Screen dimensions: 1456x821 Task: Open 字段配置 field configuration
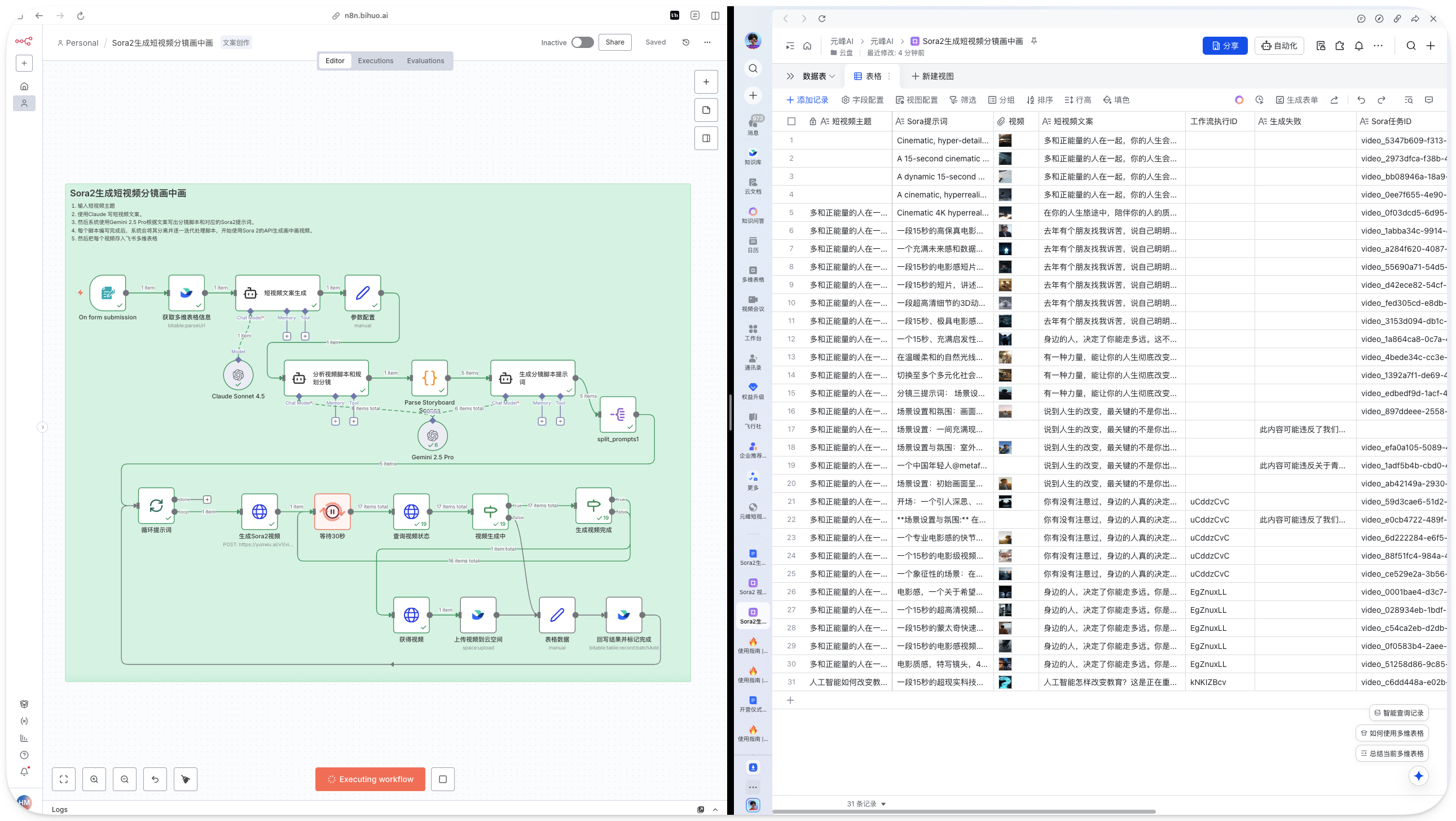(862, 100)
